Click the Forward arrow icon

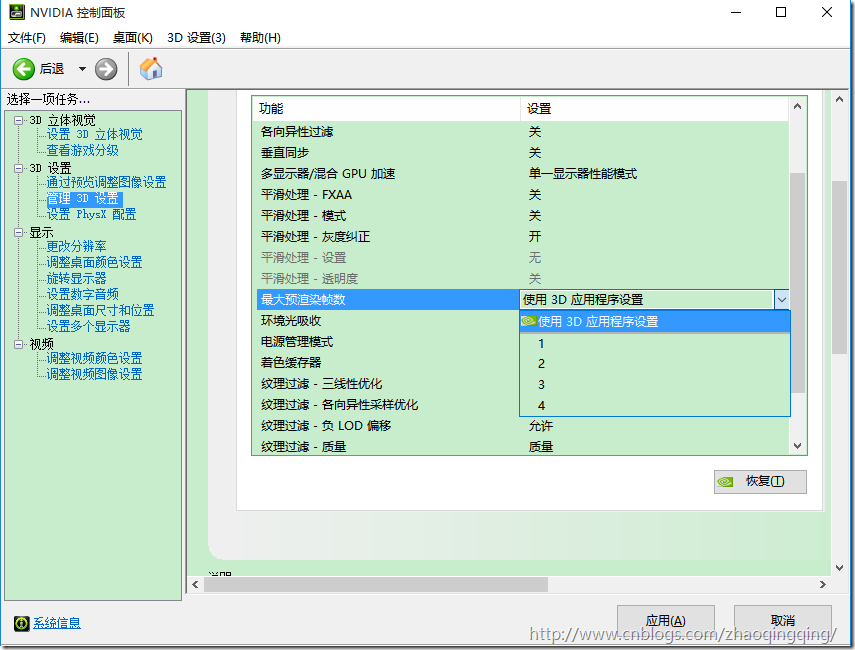(106, 69)
